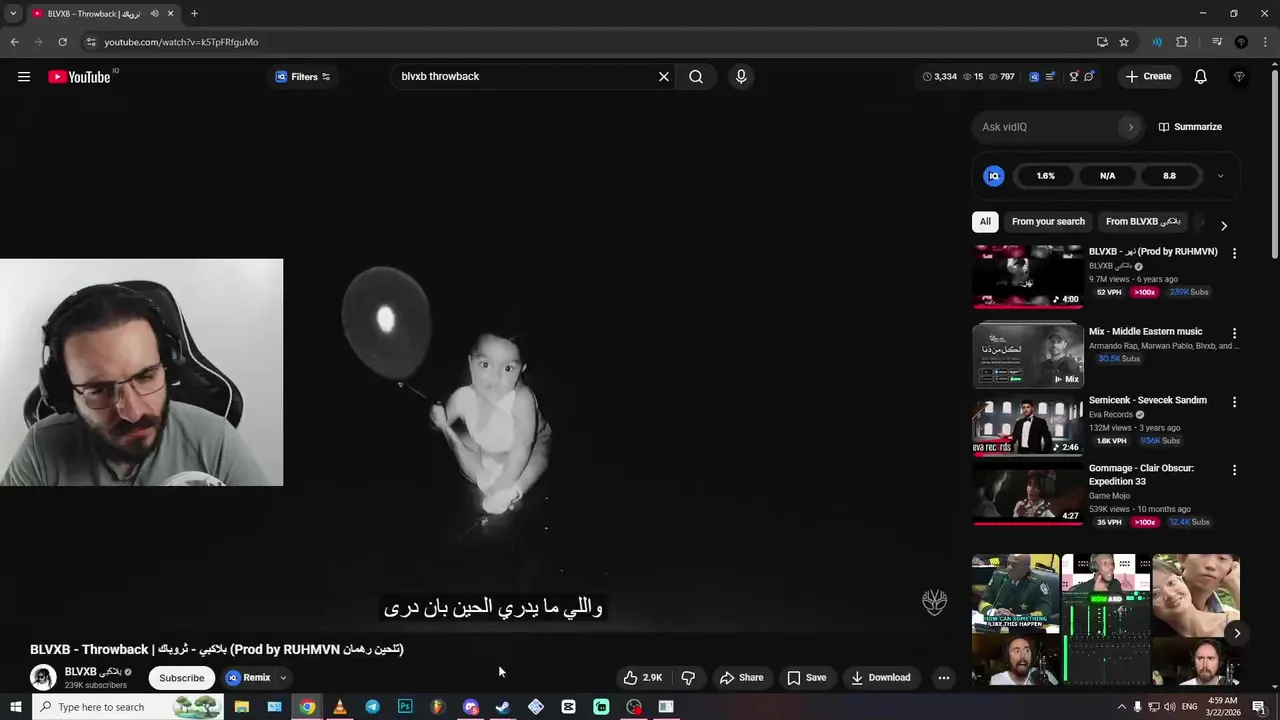Open the Semicenk - Sevecek Sandım thumbnail
The height and width of the screenshot is (720, 1280).
1028,425
